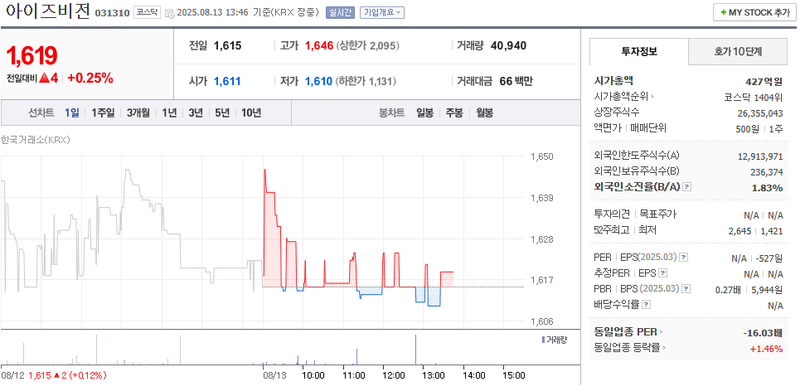The width and height of the screenshot is (800, 385).
Task: Click the 전일 value 1,615
Action: coord(227,46)
